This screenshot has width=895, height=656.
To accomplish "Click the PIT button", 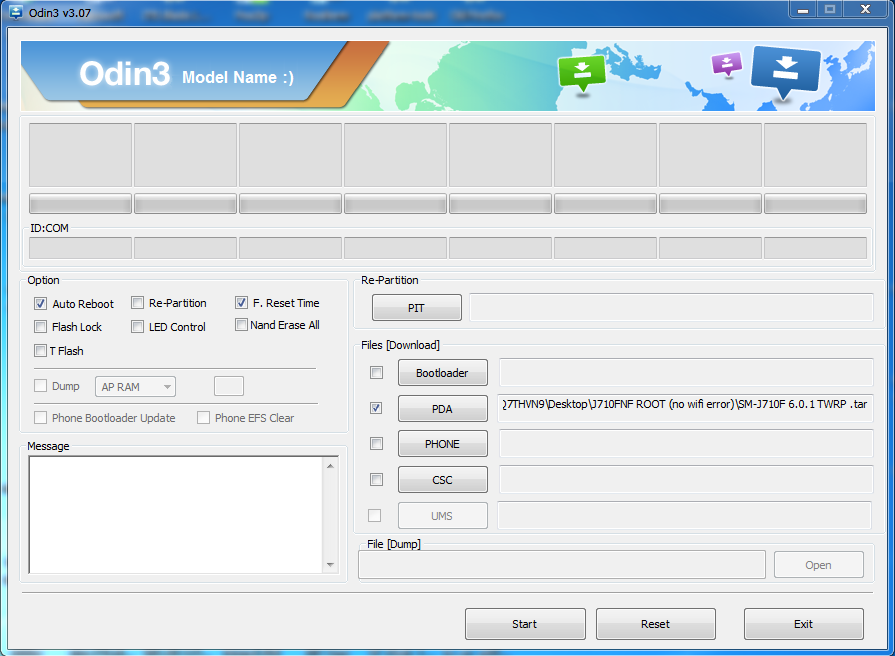I will click(x=417, y=308).
